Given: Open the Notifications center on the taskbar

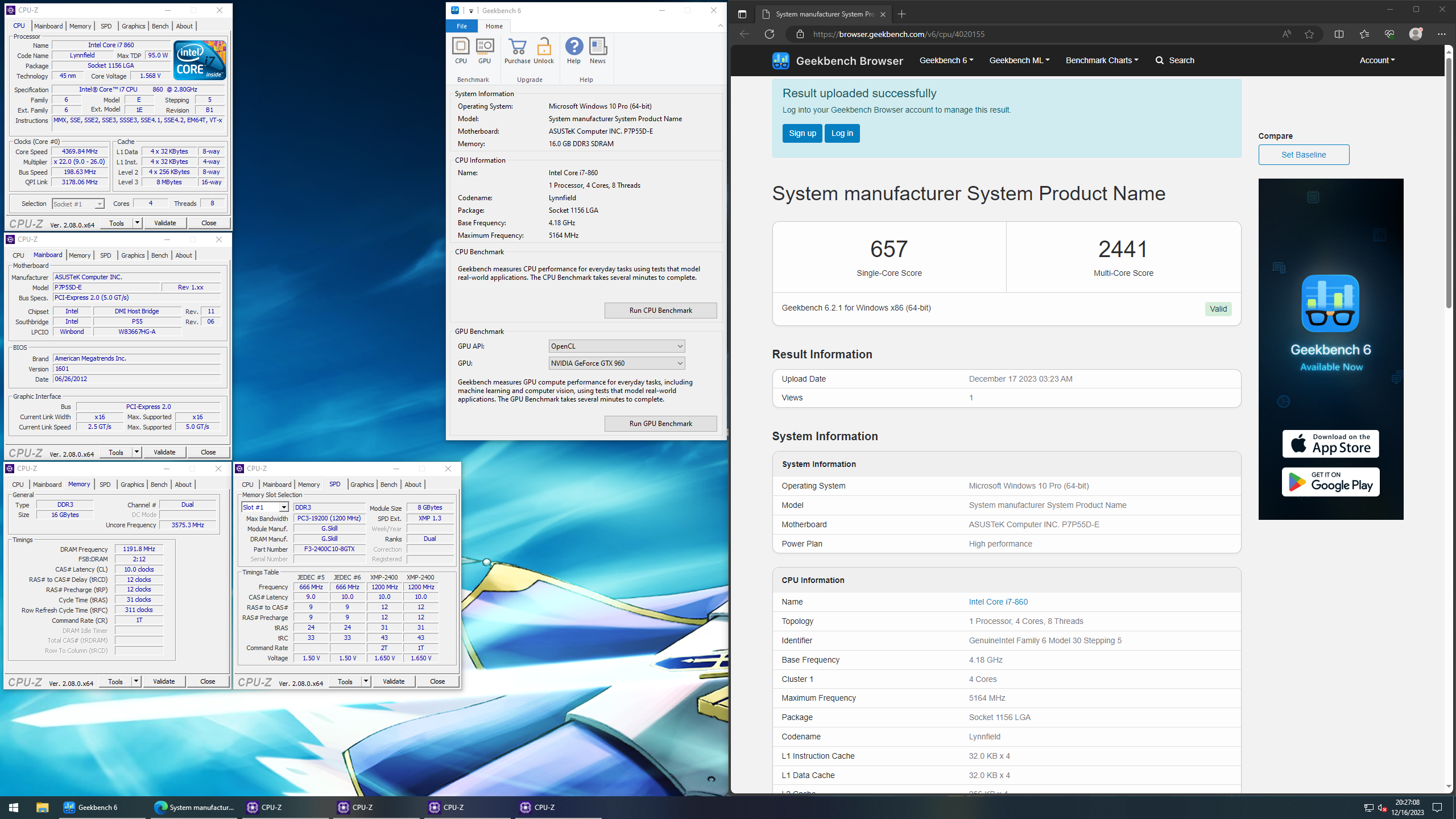Looking at the screenshot, I should pos(1437,807).
